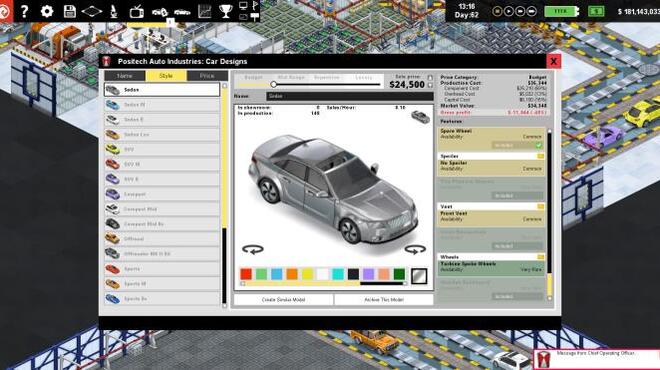Click Create Similar Model button
The image size is (660, 370).
click(x=283, y=300)
